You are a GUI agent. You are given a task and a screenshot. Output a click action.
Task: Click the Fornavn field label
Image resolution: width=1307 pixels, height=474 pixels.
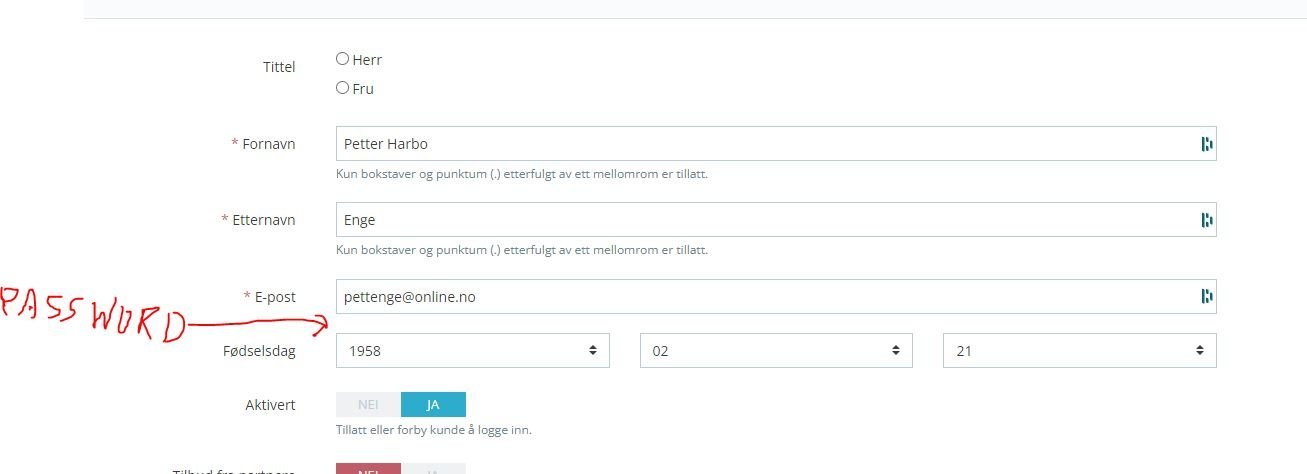268,144
